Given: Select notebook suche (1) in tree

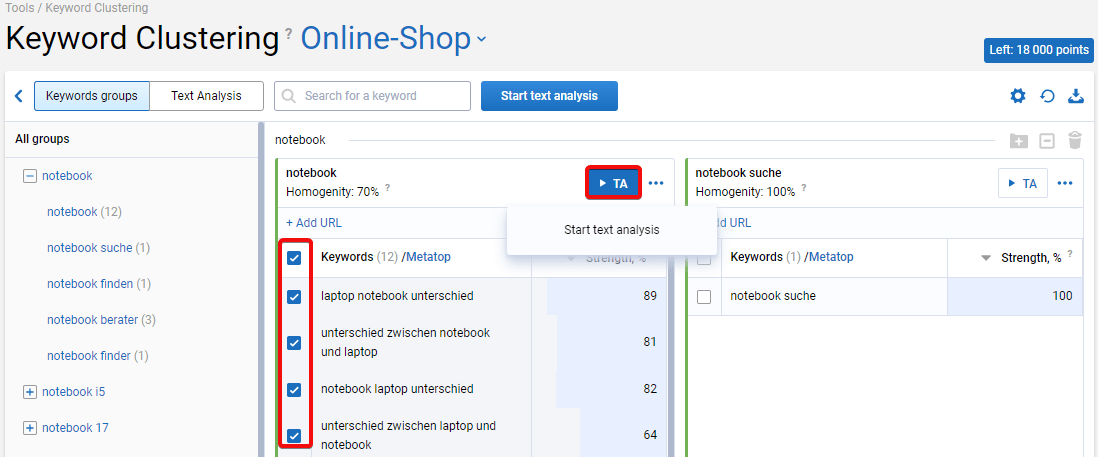Looking at the screenshot, I should click(x=99, y=248).
